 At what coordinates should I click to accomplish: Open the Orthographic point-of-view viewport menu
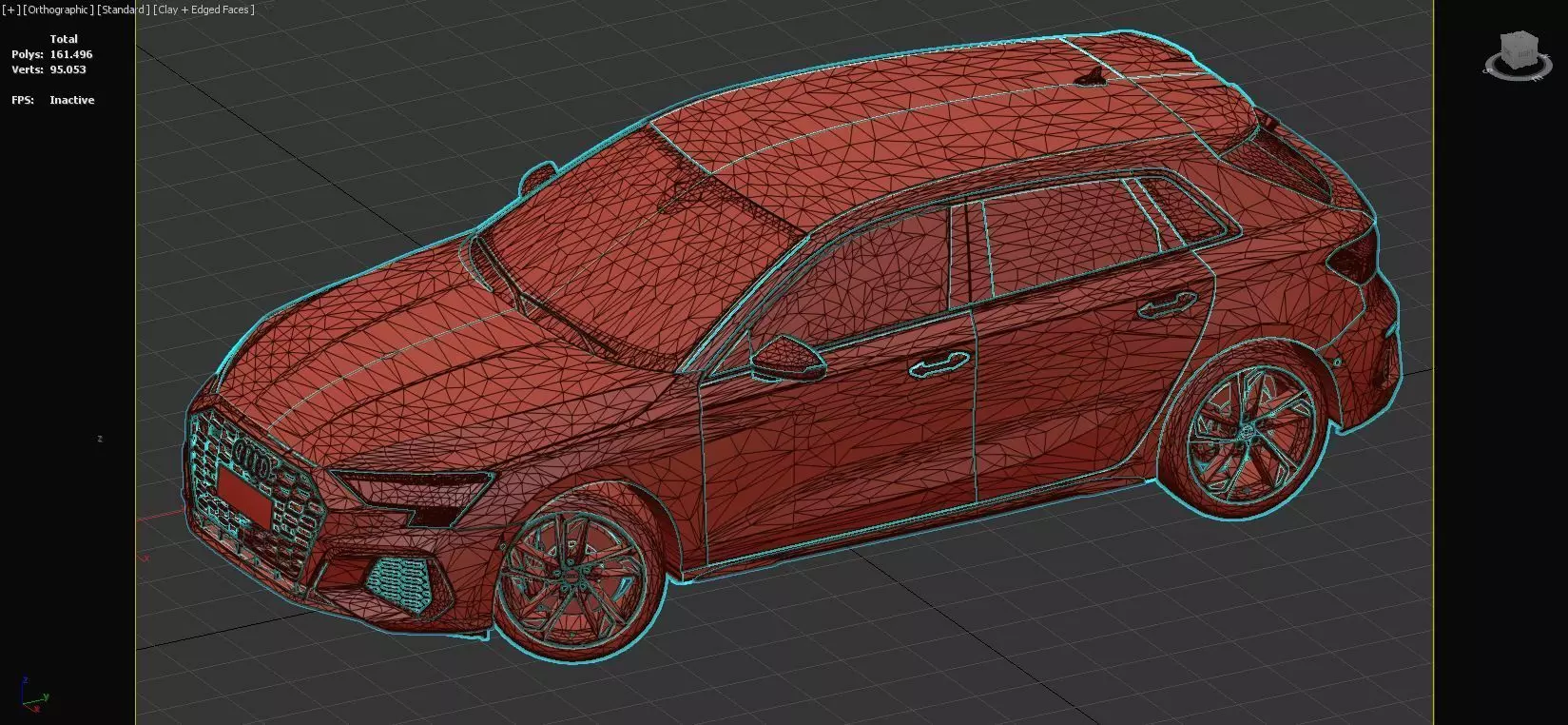click(58, 10)
